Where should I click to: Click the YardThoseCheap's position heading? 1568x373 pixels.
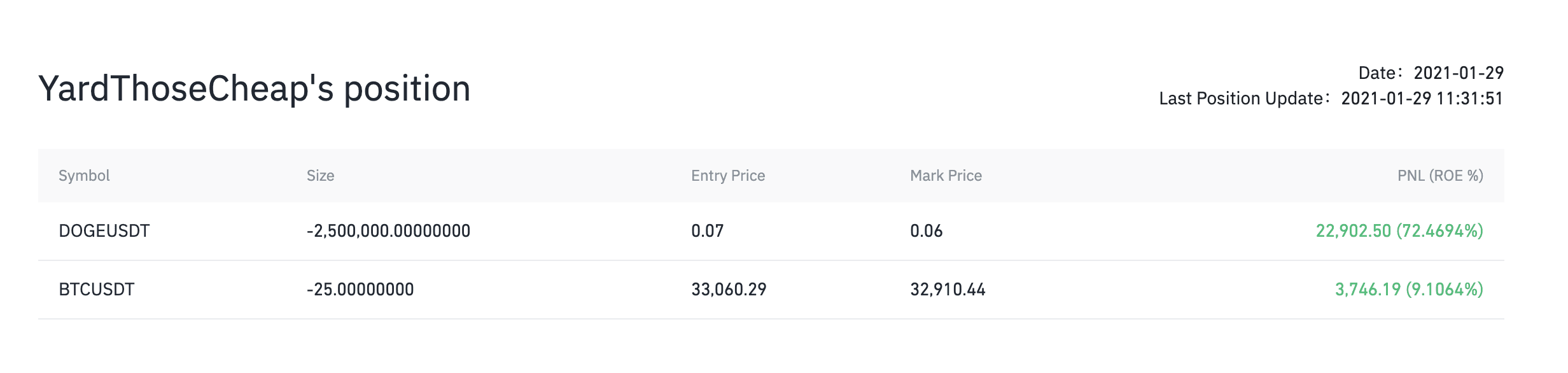pyautogui.click(x=255, y=88)
